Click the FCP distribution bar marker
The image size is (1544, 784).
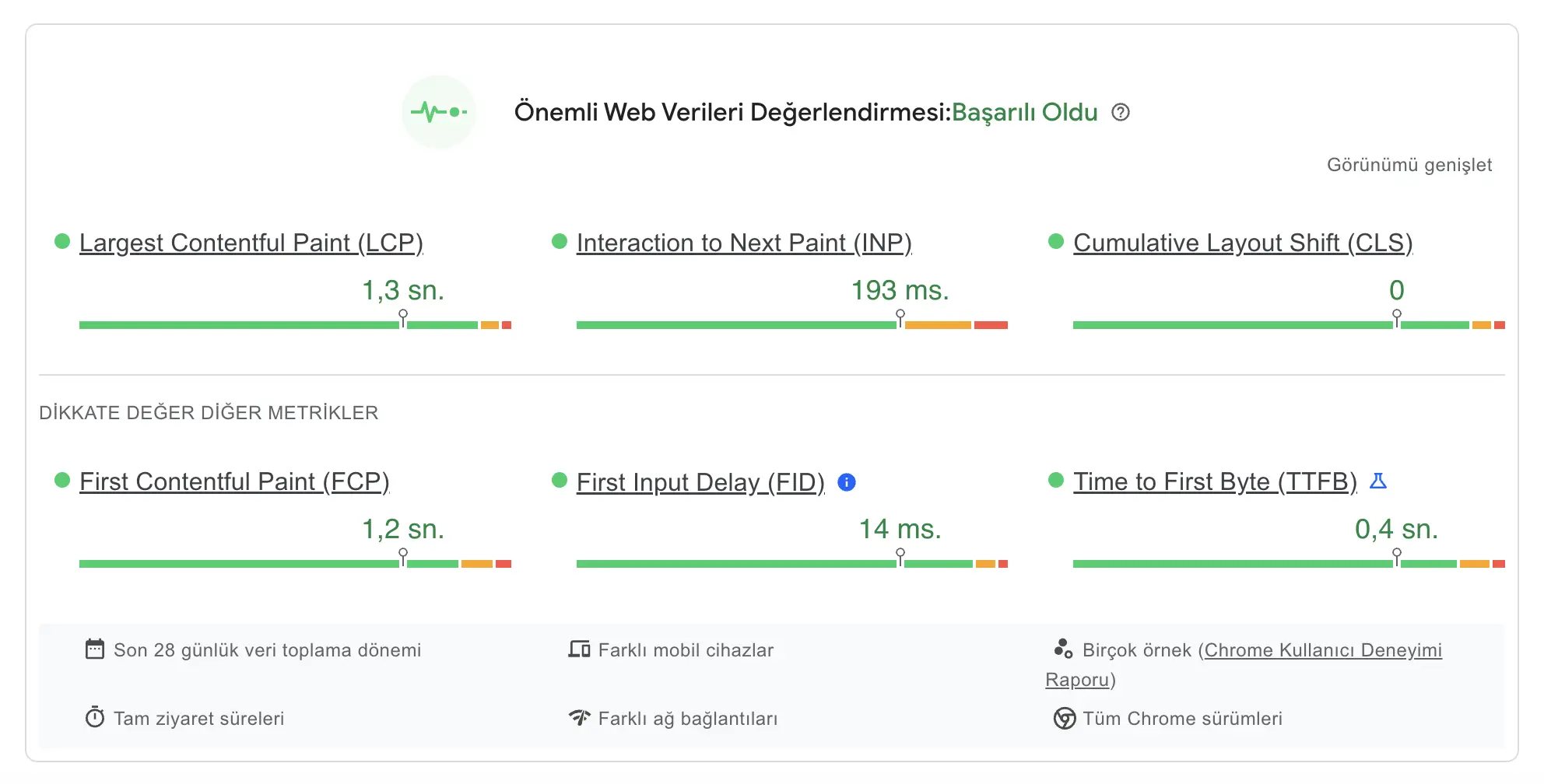pyautogui.click(x=403, y=557)
